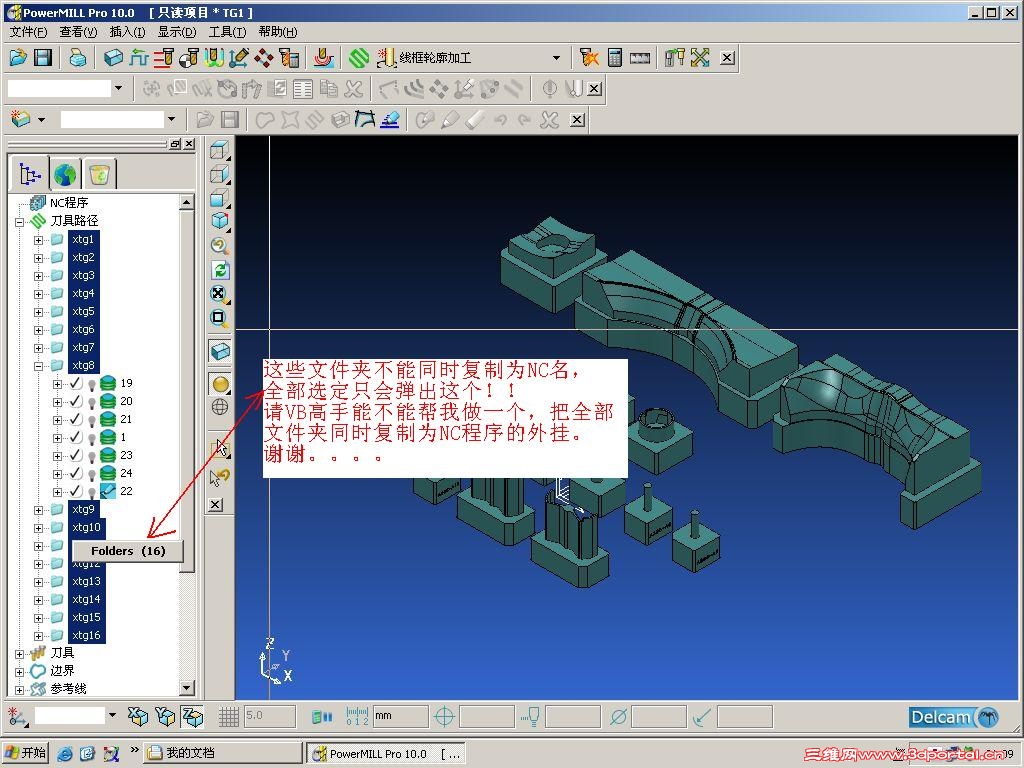The image size is (1024, 768).
Task: Open the 显示(D) menu
Action: (x=177, y=32)
